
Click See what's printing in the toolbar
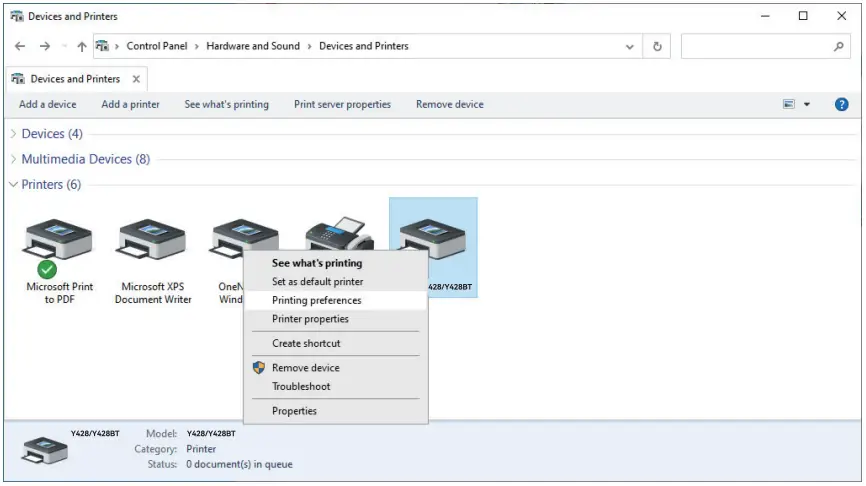pyautogui.click(x=226, y=104)
